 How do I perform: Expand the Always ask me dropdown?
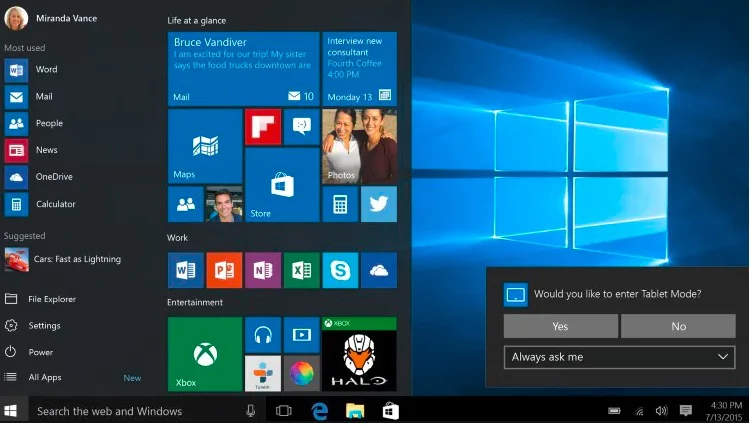pos(619,357)
